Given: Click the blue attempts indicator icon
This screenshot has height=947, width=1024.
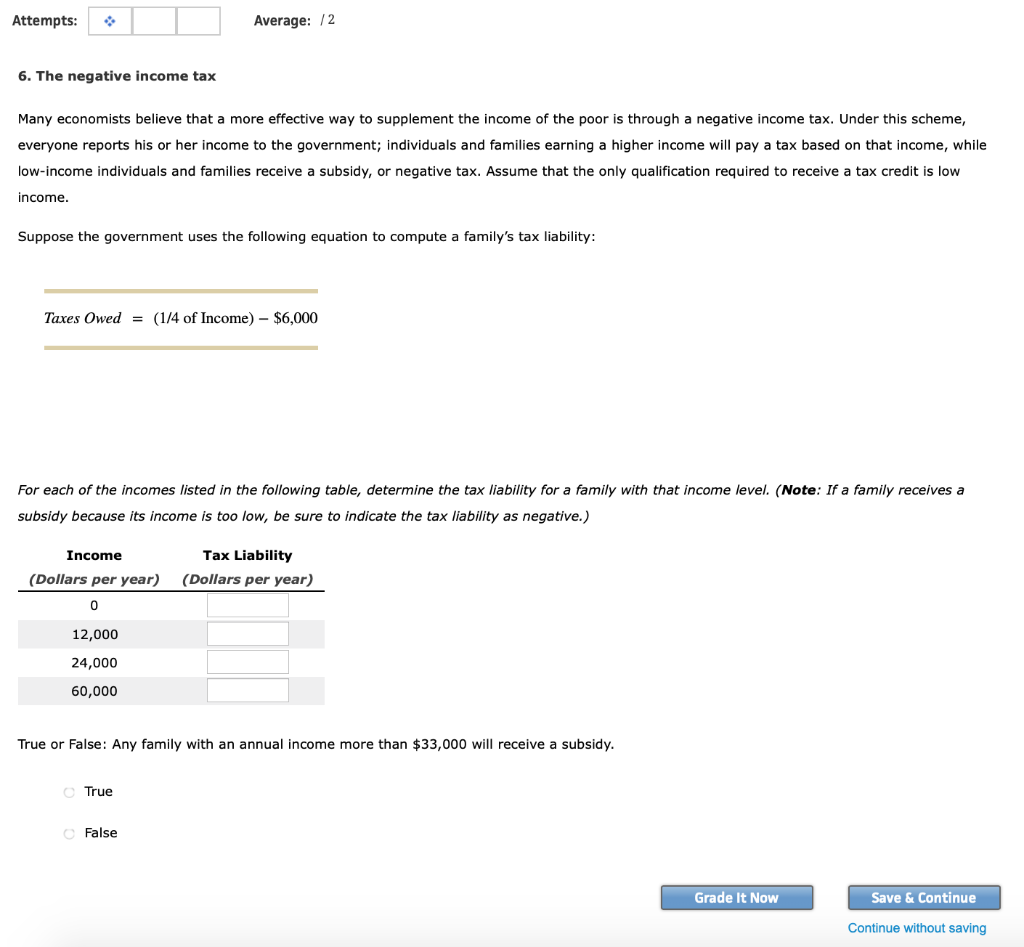Looking at the screenshot, I should [x=109, y=20].
